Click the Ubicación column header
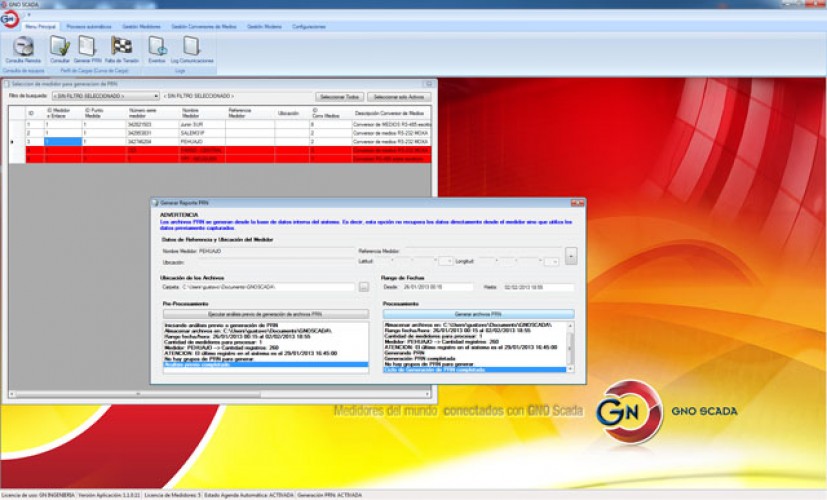 (292, 113)
